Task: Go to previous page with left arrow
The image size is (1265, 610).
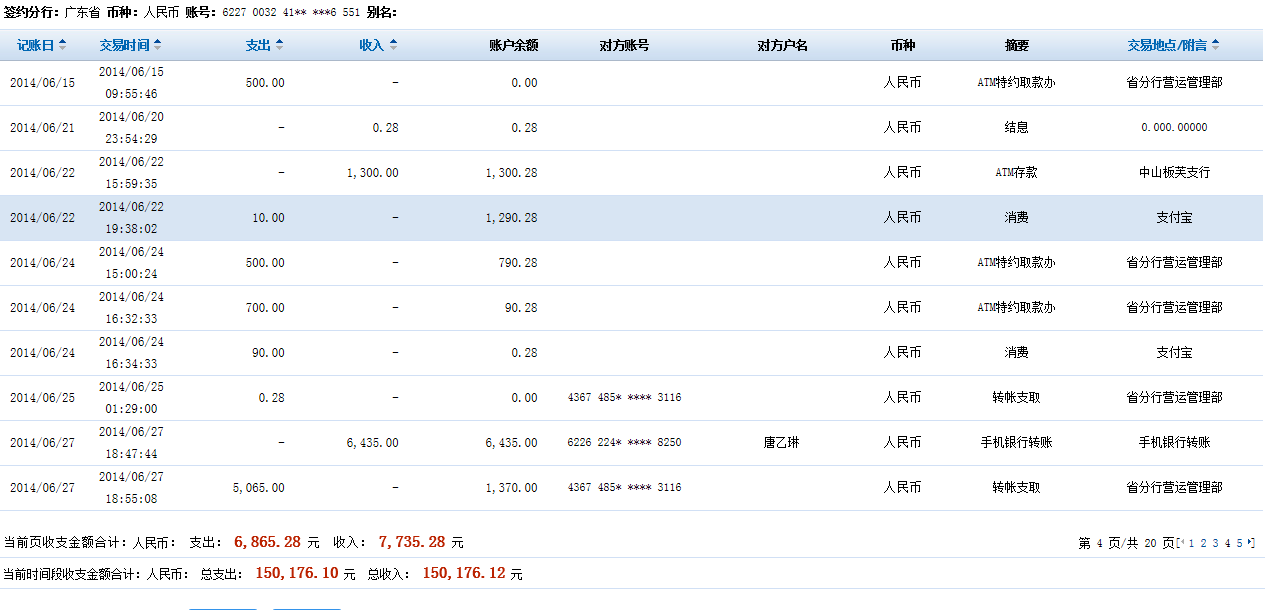Action: point(1182,543)
